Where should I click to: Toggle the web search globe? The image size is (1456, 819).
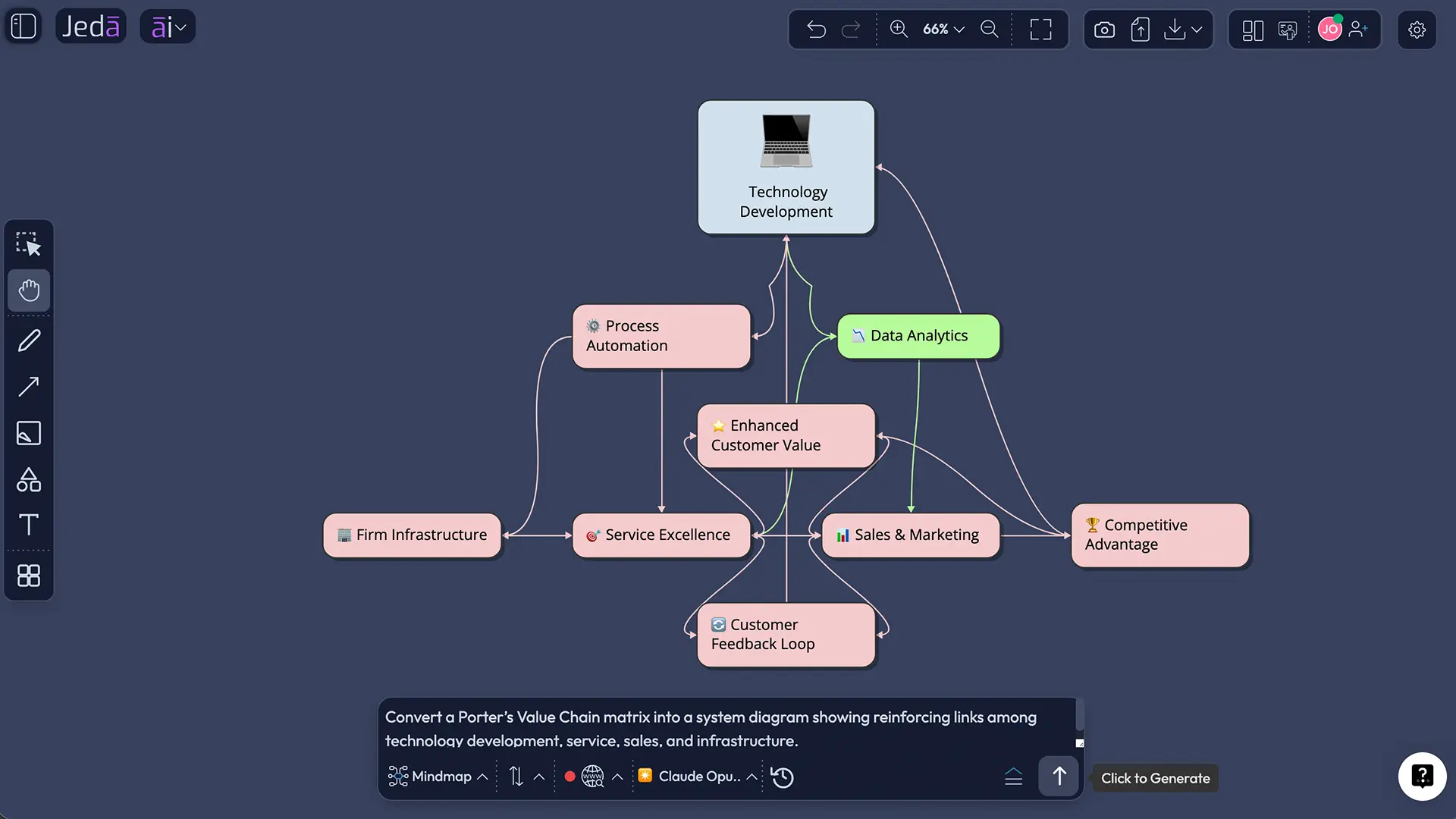(592, 777)
